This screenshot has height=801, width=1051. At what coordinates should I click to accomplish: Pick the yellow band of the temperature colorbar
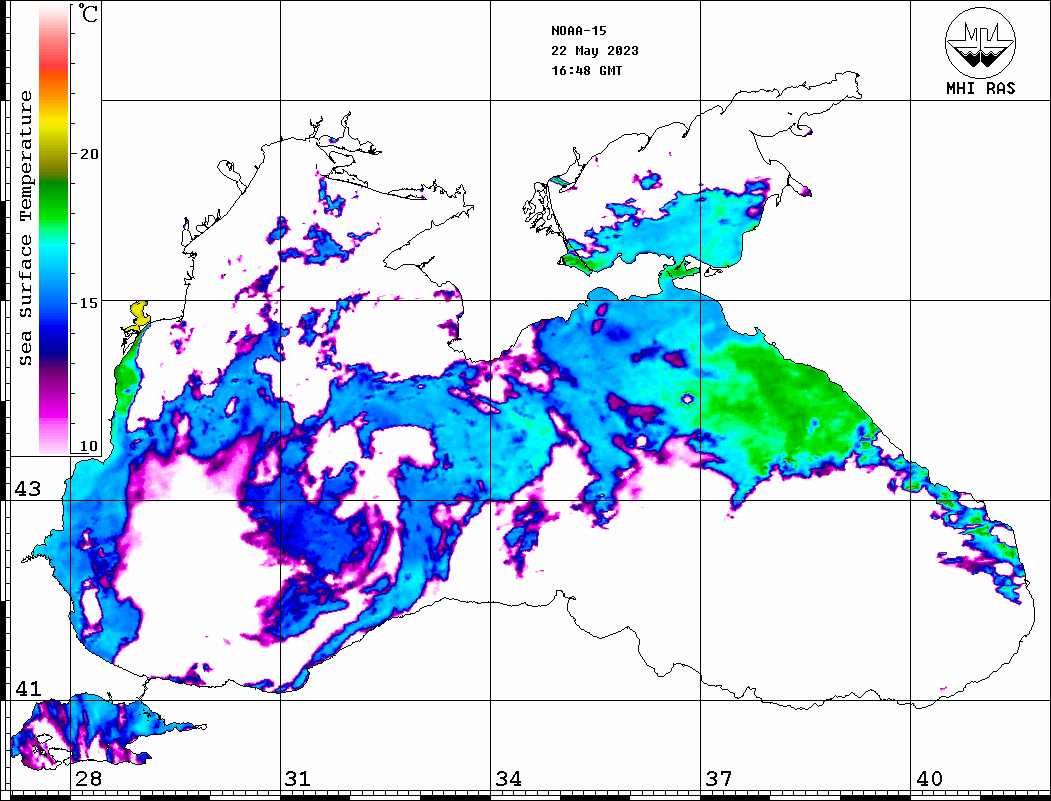tap(54, 124)
